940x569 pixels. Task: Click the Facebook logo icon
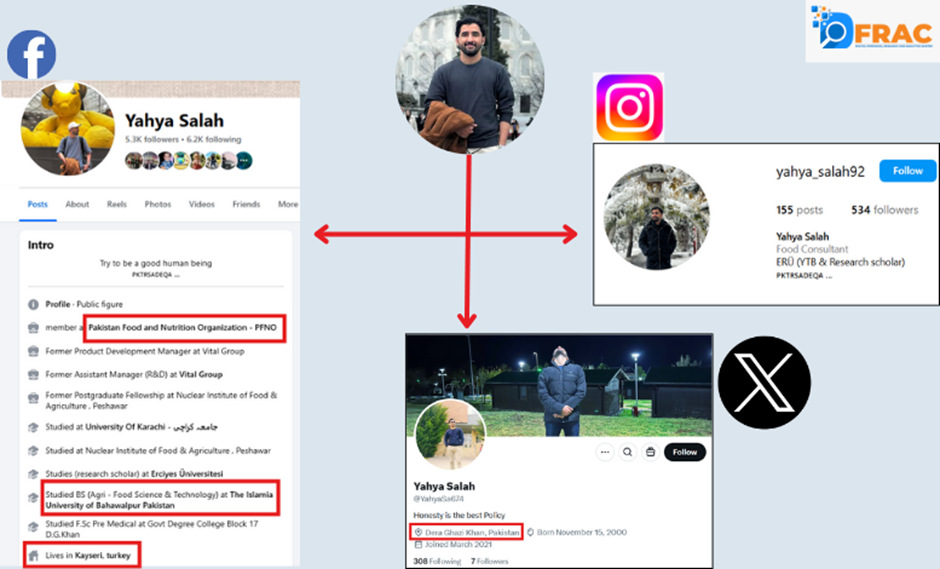point(32,55)
